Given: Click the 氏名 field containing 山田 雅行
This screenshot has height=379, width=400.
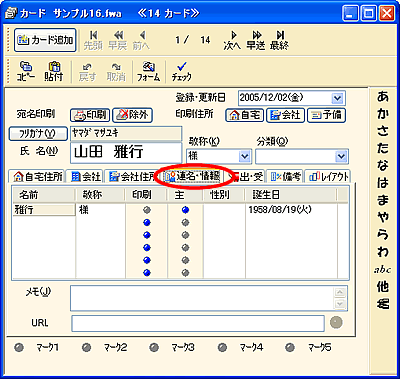Looking at the screenshot, I should [126, 153].
